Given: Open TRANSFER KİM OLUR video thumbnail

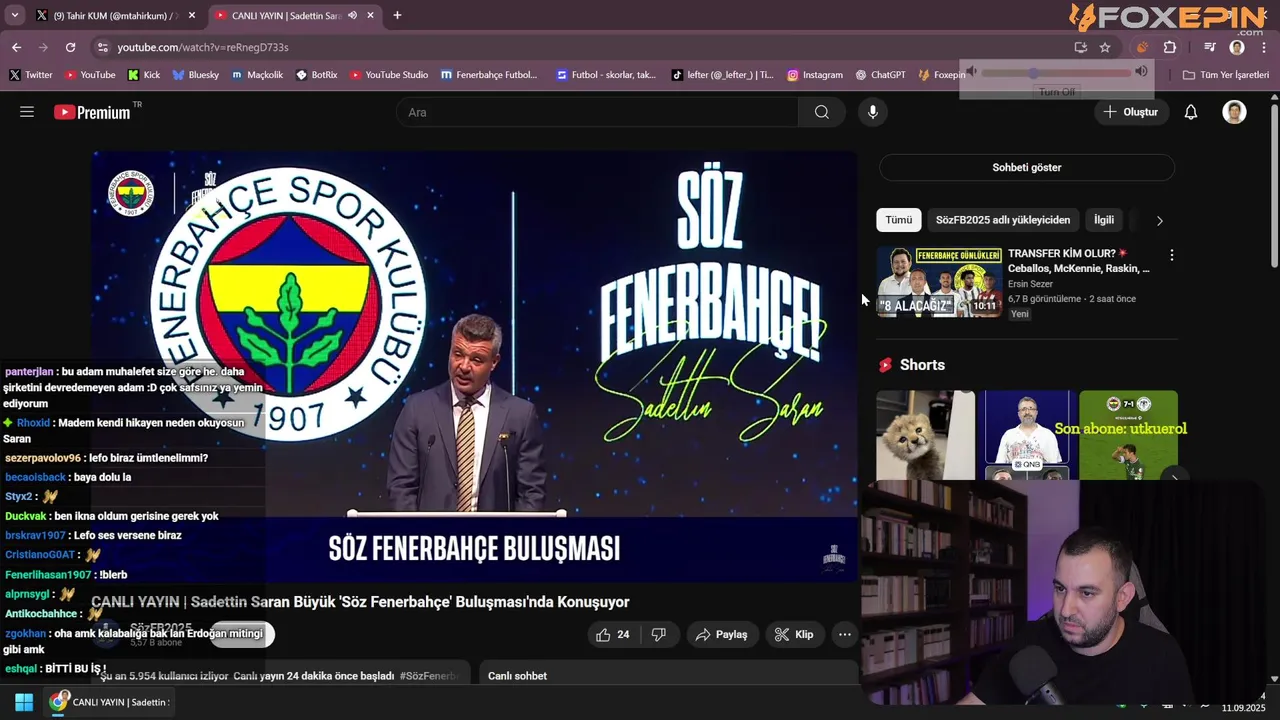Looking at the screenshot, I should tap(939, 282).
